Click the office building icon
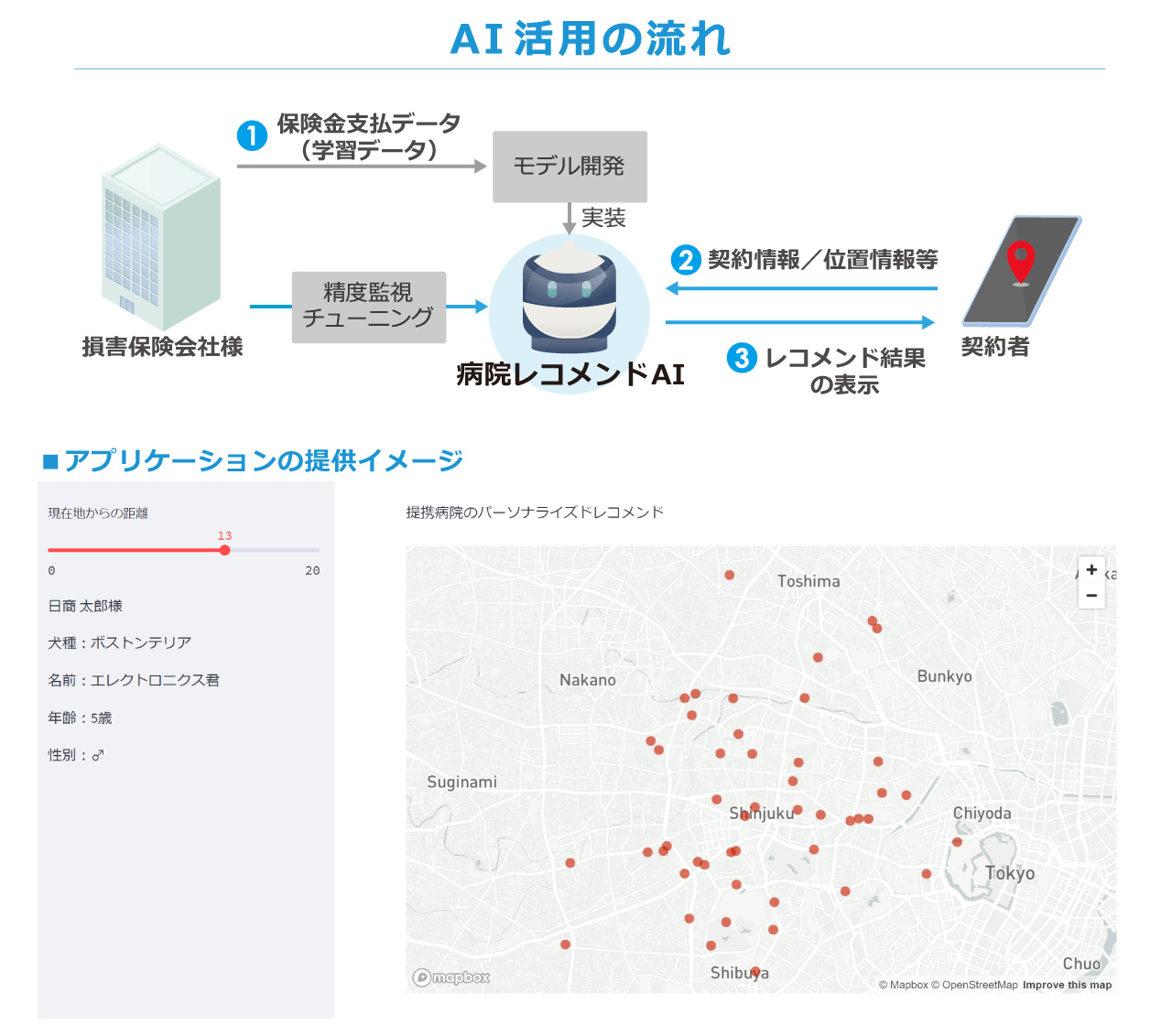The width and height of the screenshot is (1172, 1036). click(x=161, y=237)
